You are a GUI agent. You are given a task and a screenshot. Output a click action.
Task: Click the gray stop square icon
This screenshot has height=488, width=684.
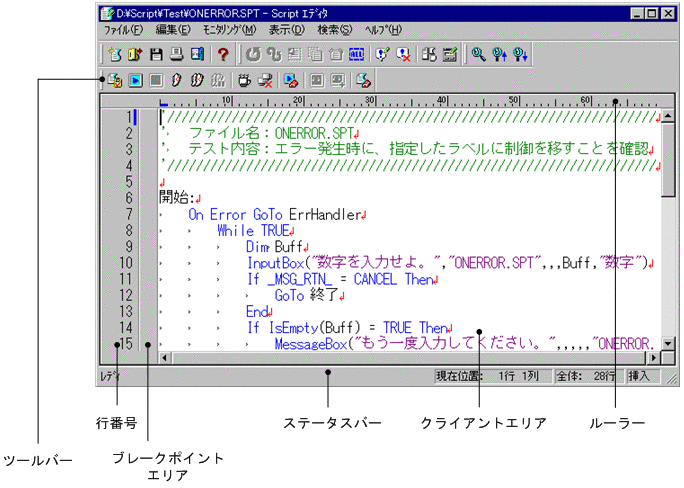156,80
